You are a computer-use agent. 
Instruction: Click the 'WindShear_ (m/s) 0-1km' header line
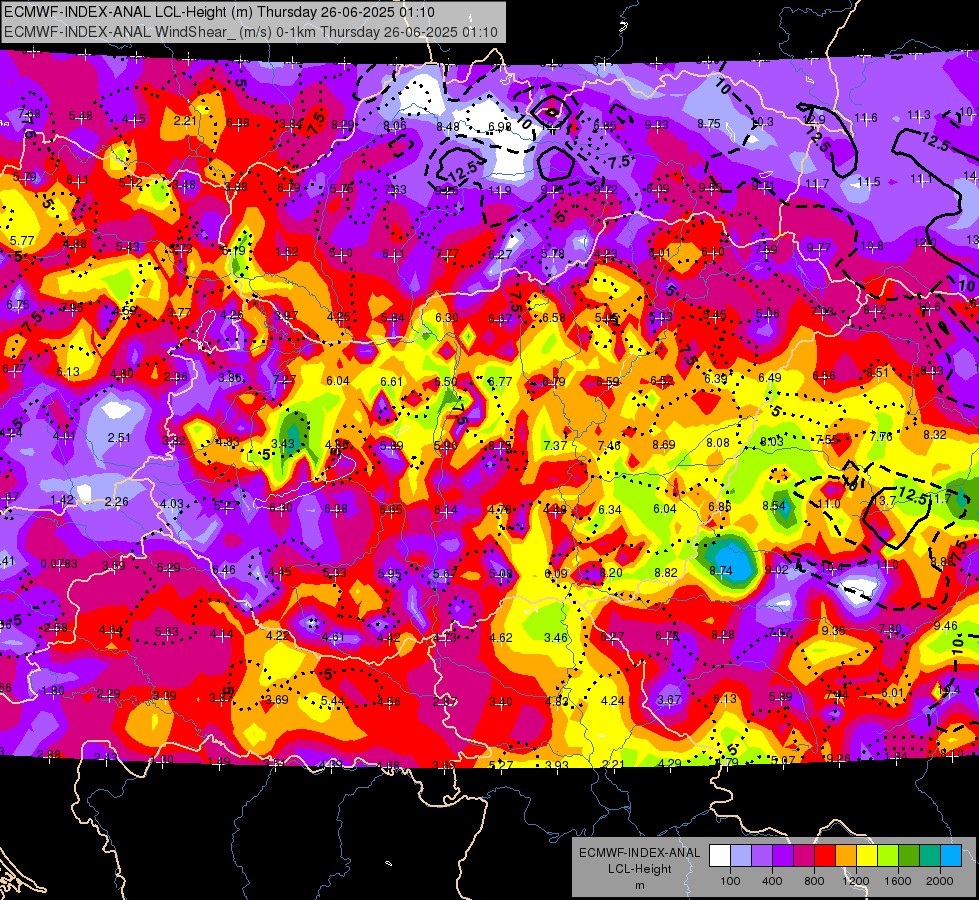pyautogui.click(x=251, y=32)
